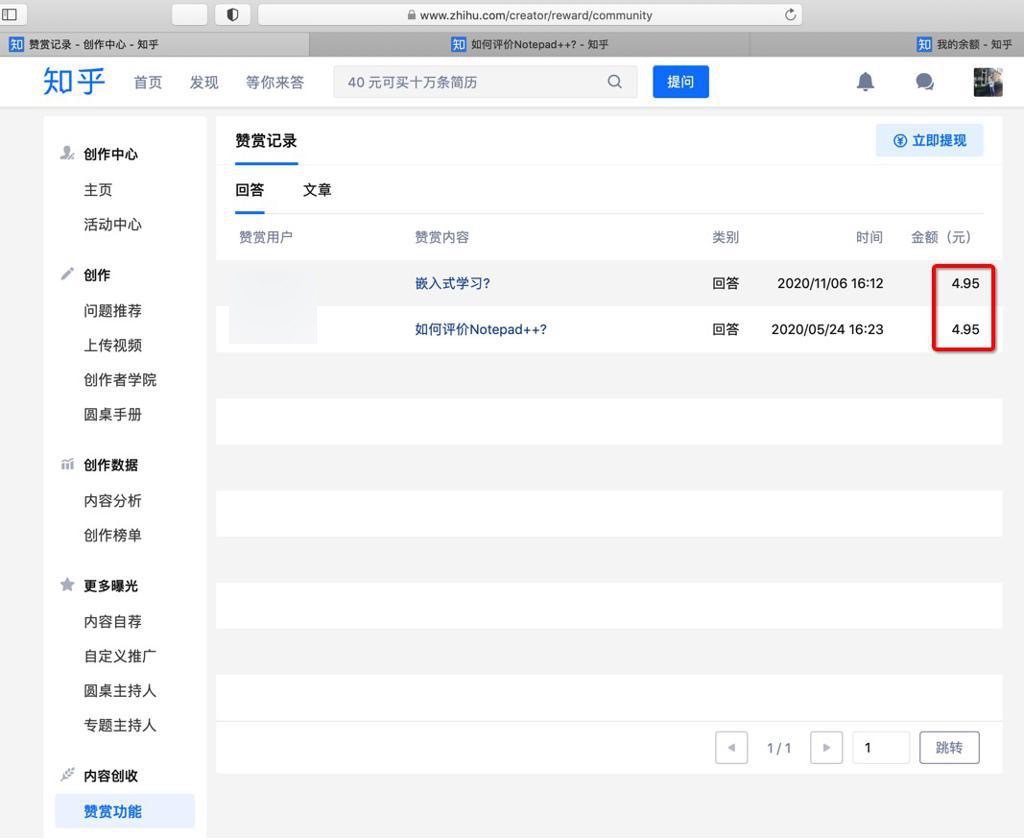The height and width of the screenshot is (839, 1024).
Task: Open 内容自荐 in the sidebar
Action: (112, 622)
